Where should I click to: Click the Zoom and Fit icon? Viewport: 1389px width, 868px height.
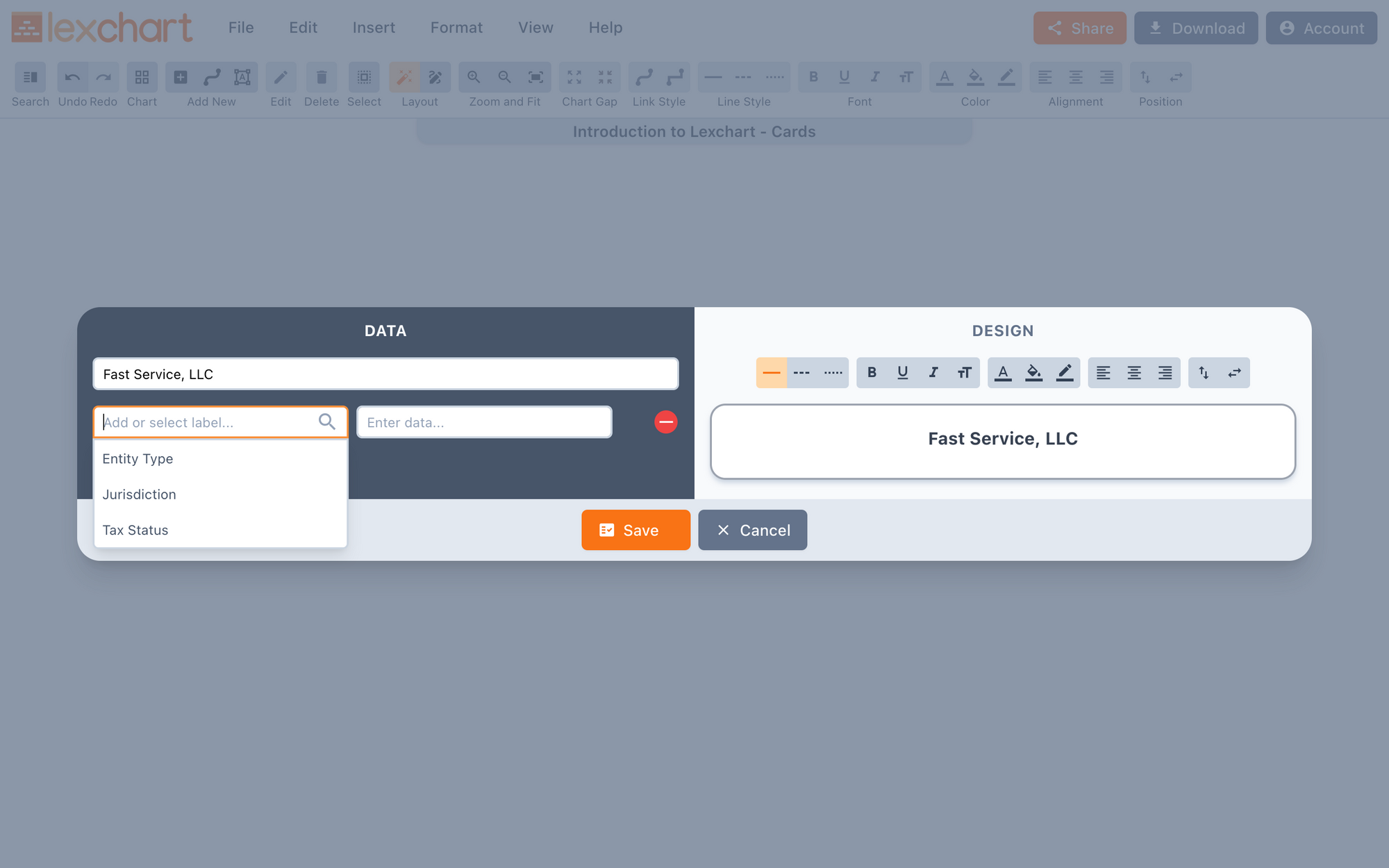(x=536, y=77)
